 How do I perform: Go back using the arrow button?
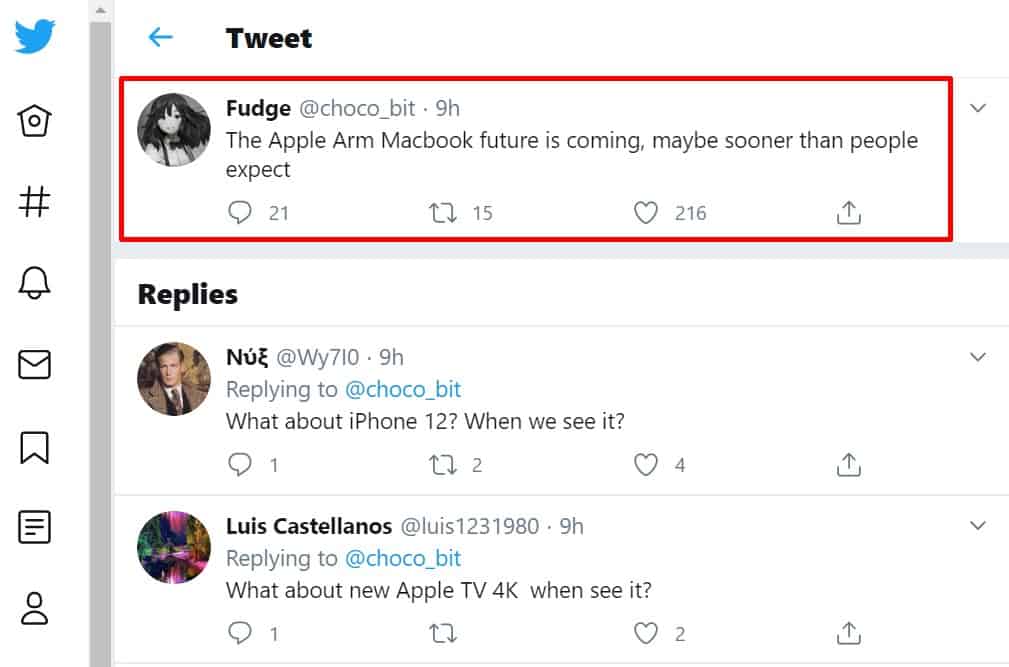pyautogui.click(x=160, y=38)
